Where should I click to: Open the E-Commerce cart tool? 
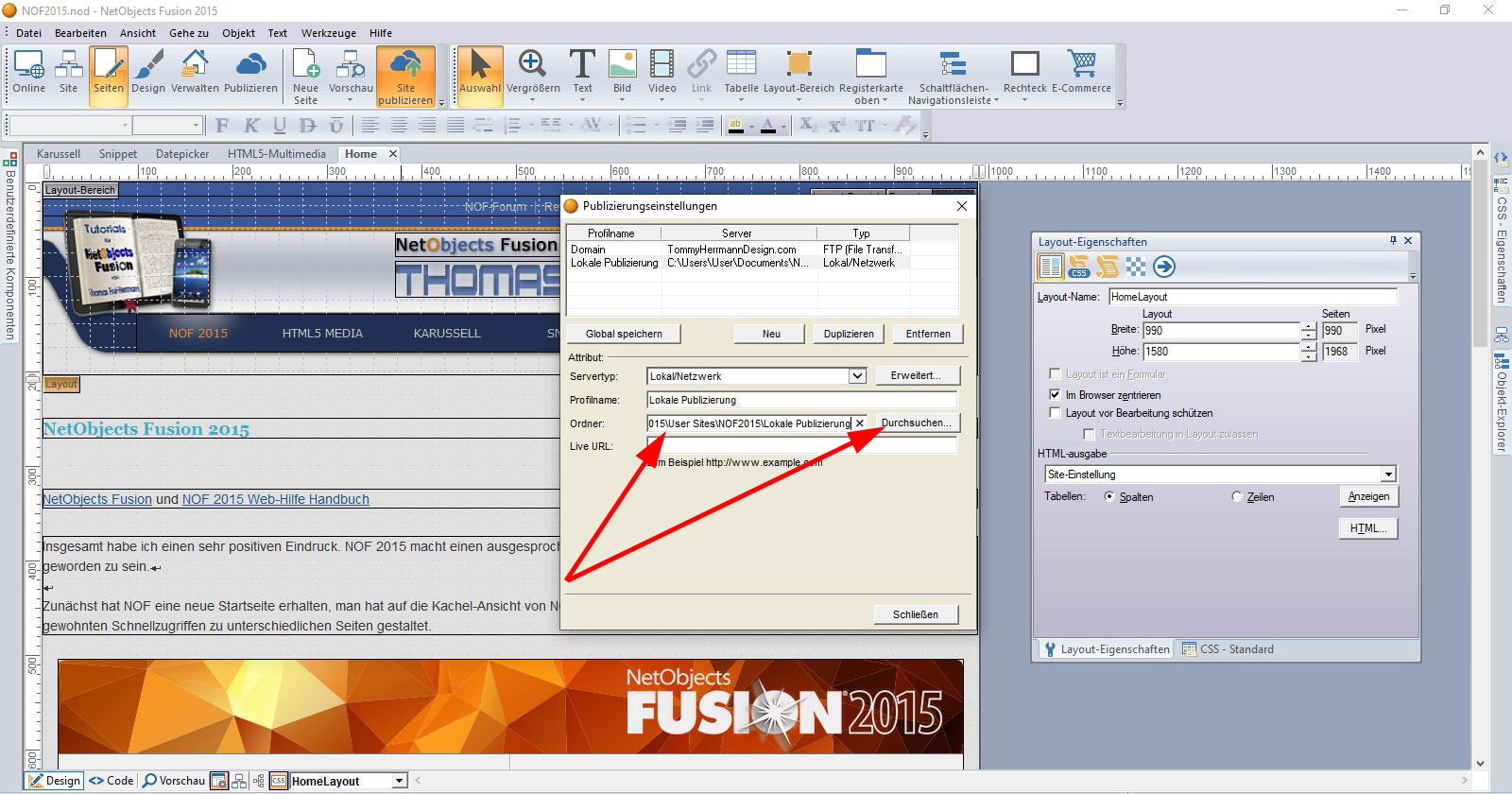tap(1081, 73)
